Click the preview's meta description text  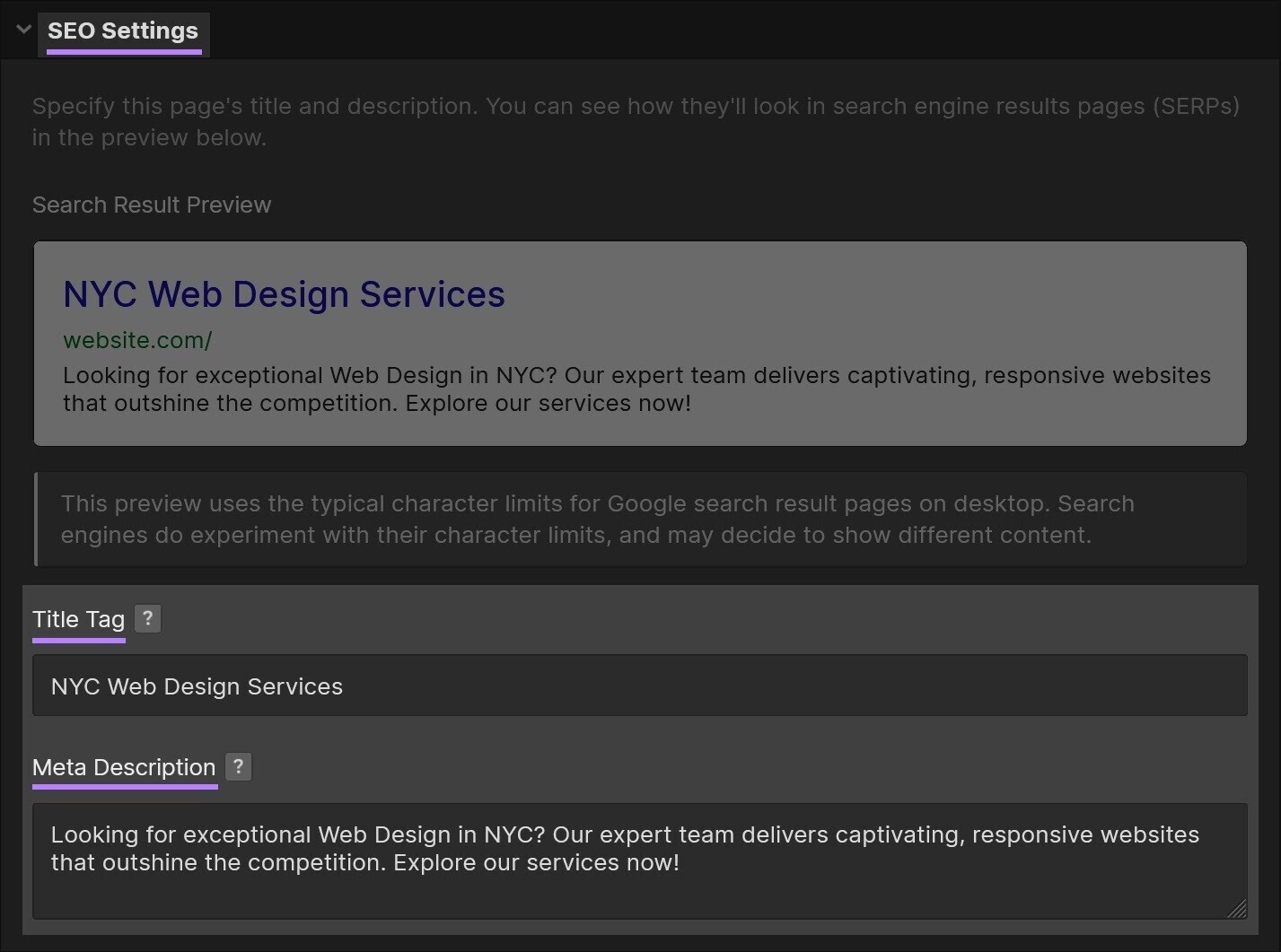tap(636, 389)
